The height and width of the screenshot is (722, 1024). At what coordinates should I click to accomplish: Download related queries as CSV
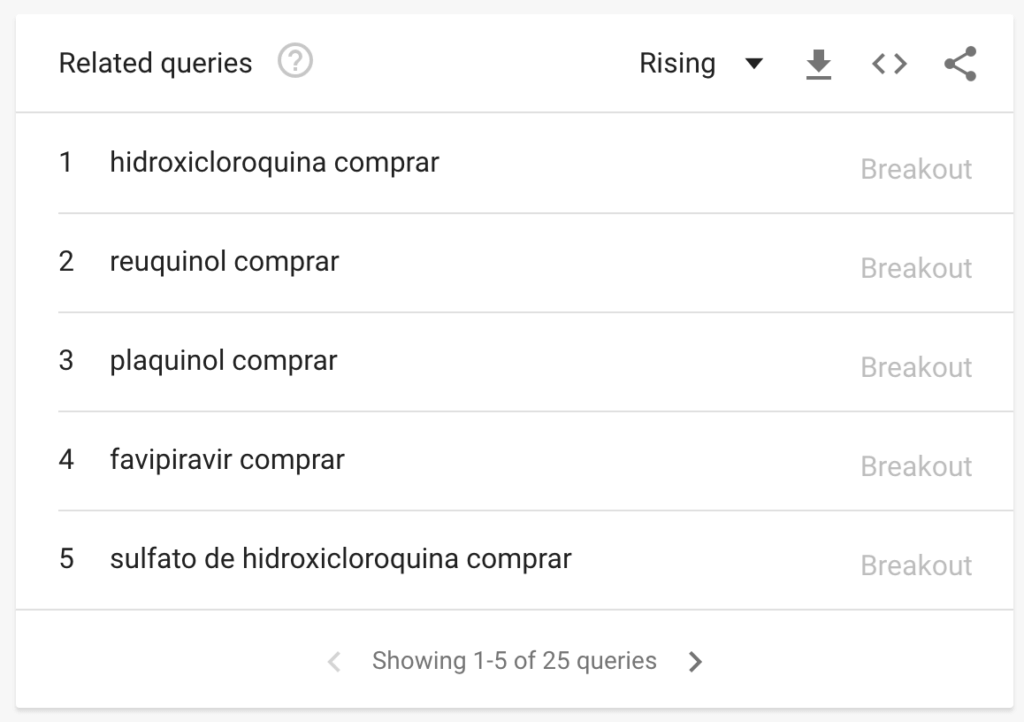(x=818, y=64)
